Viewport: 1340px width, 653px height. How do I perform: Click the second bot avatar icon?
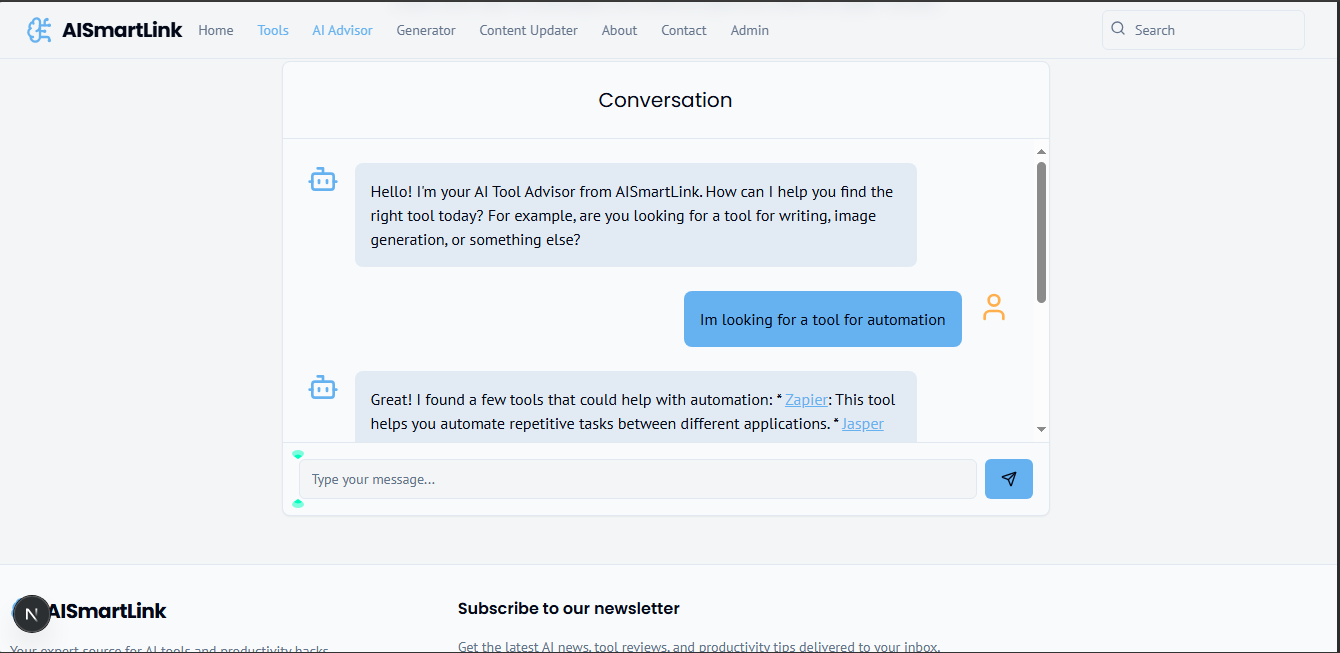(x=322, y=387)
